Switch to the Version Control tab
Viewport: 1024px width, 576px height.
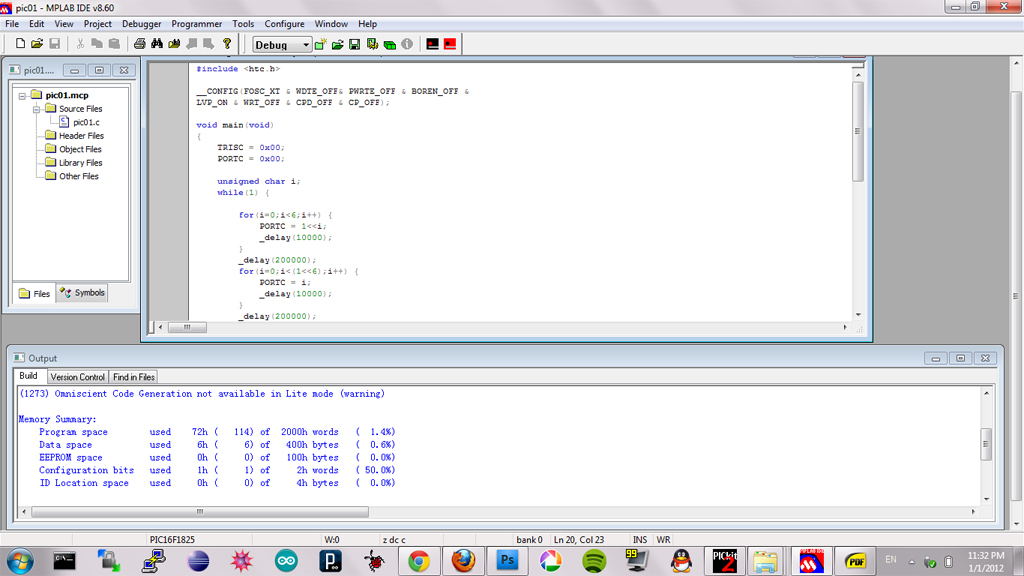tap(78, 377)
